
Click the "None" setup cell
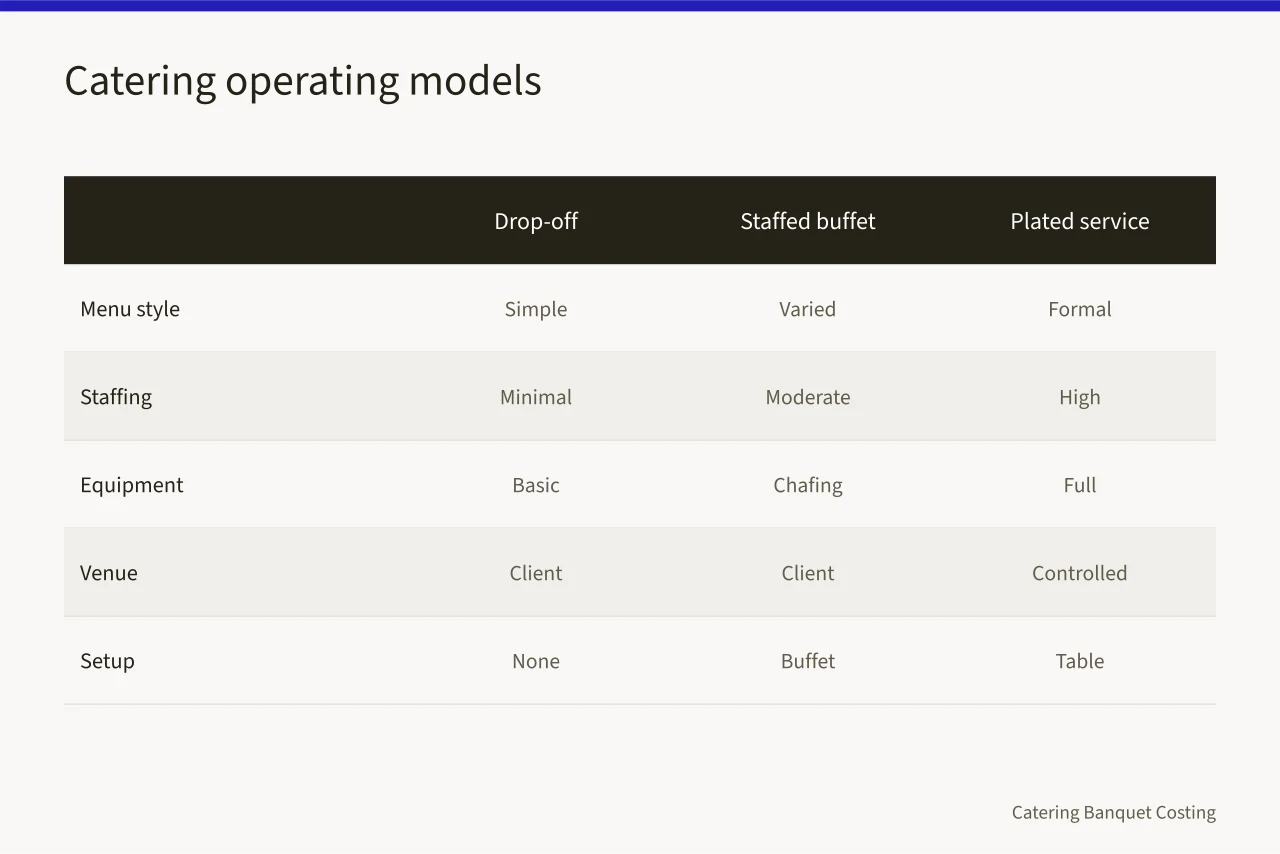536,661
